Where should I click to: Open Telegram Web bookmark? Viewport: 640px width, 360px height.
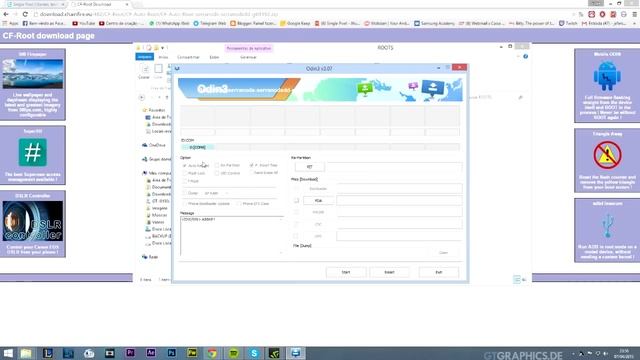tap(209, 23)
